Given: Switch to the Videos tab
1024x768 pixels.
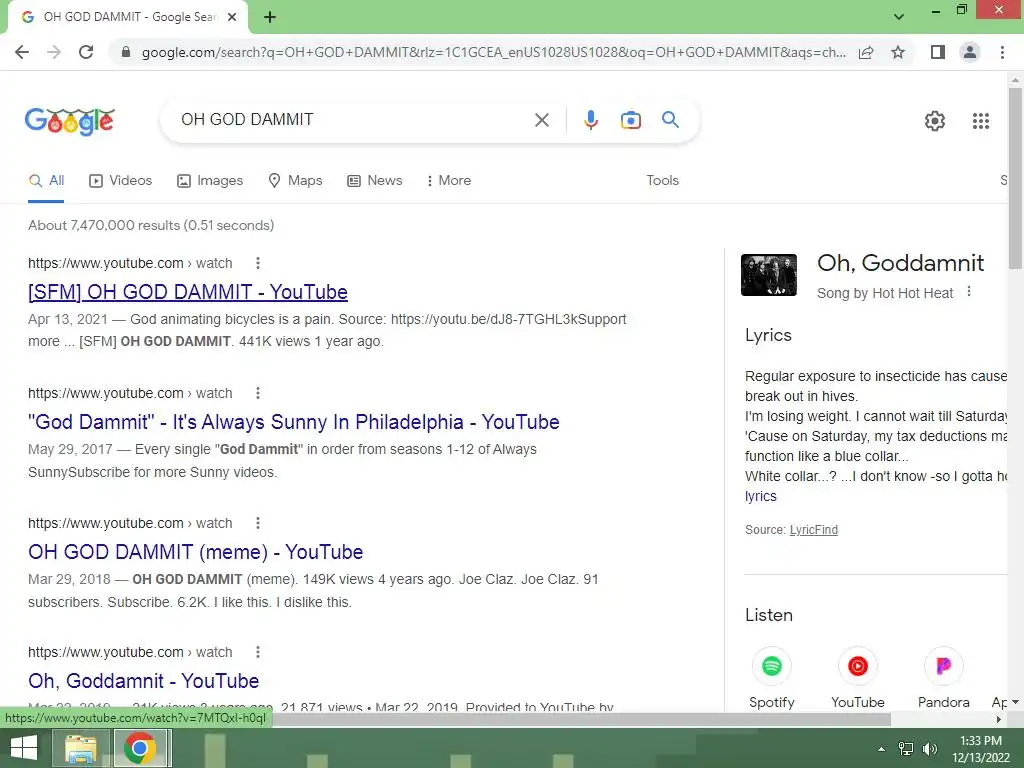Looking at the screenshot, I should 120,180.
